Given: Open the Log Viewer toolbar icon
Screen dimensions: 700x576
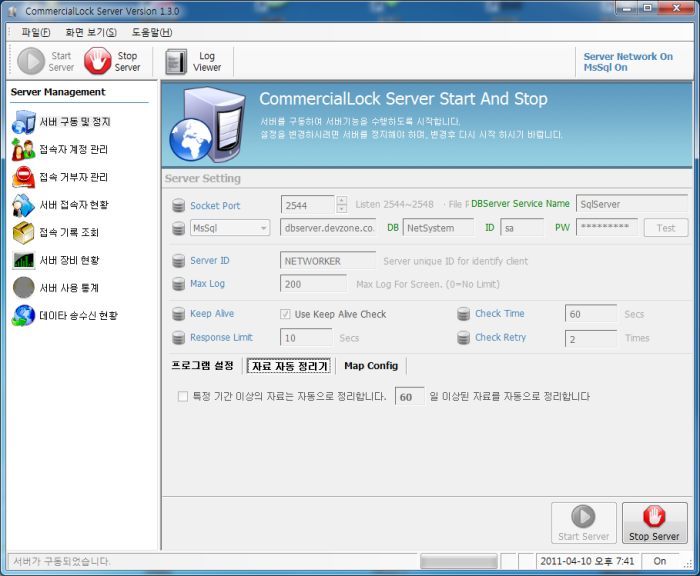Looking at the screenshot, I should click(x=176, y=62).
